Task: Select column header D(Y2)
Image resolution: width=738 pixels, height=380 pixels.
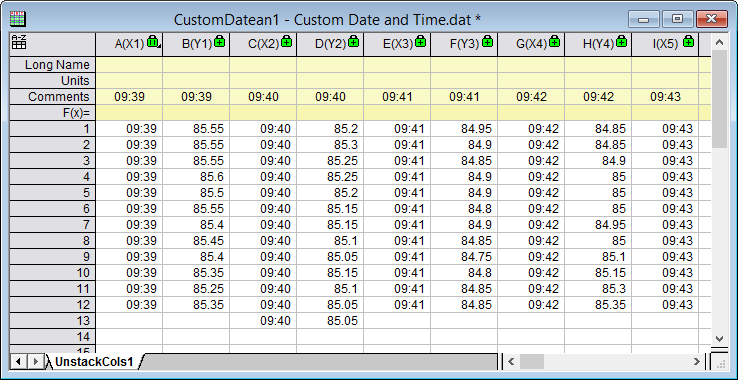Action: 330,44
